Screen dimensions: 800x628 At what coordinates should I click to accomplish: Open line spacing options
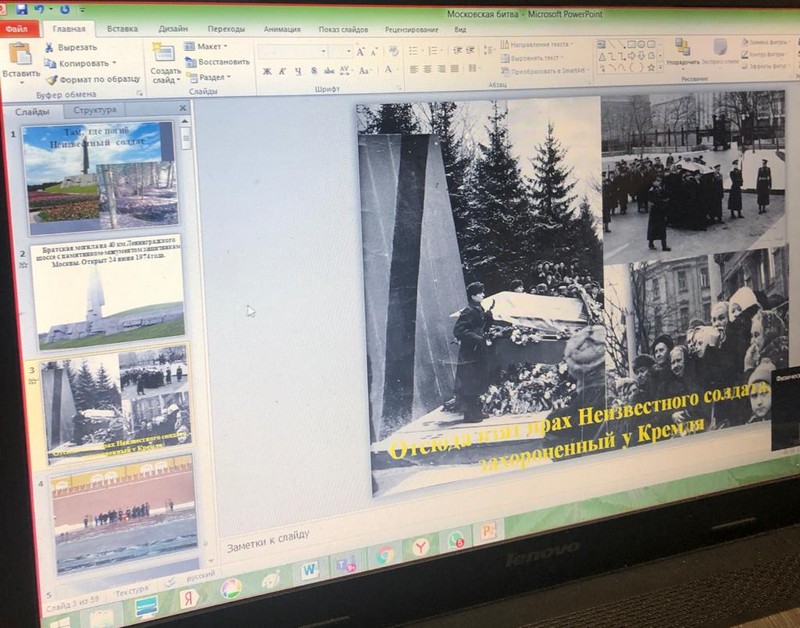[x=488, y=50]
